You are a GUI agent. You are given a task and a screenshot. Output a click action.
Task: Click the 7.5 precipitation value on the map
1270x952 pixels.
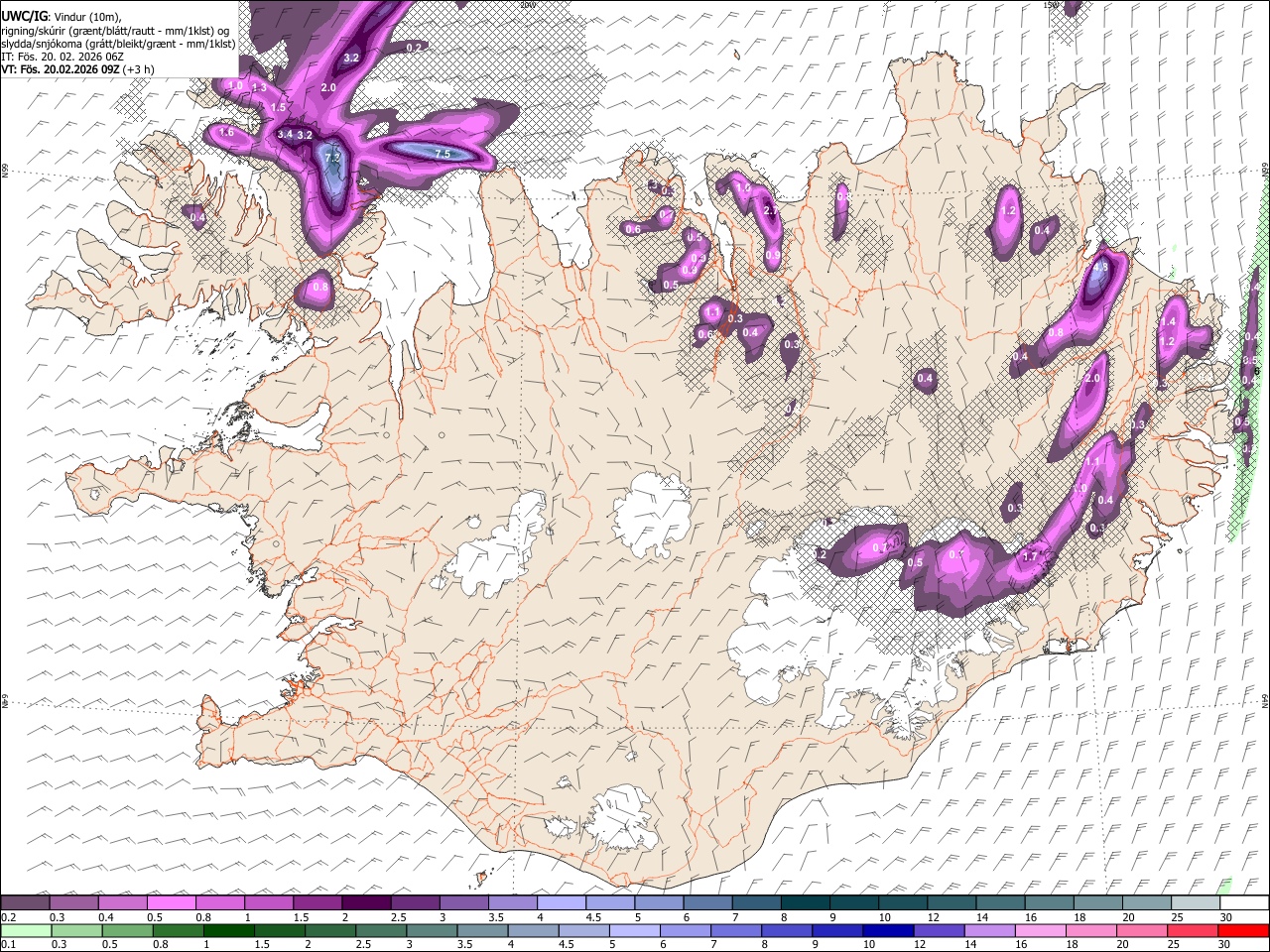(x=443, y=154)
